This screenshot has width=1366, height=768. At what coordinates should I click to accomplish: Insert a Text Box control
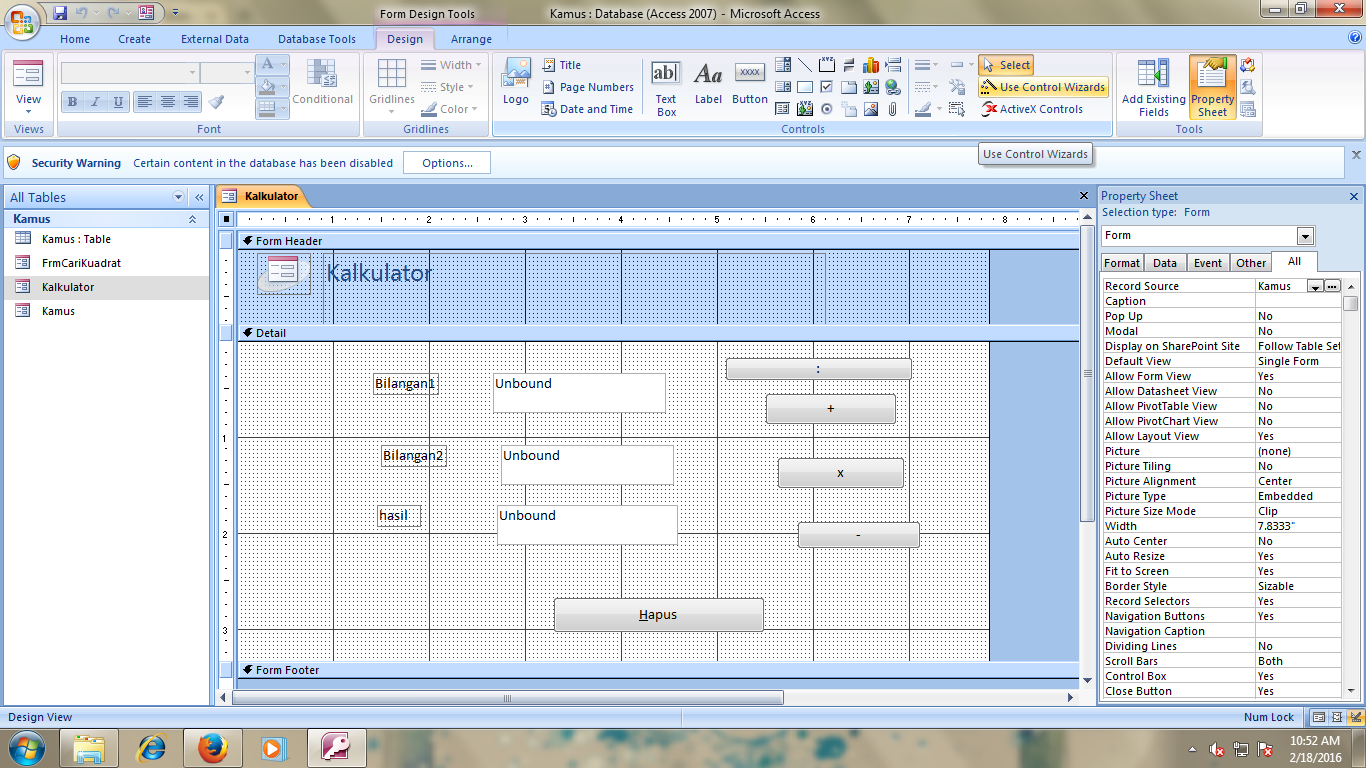666,88
